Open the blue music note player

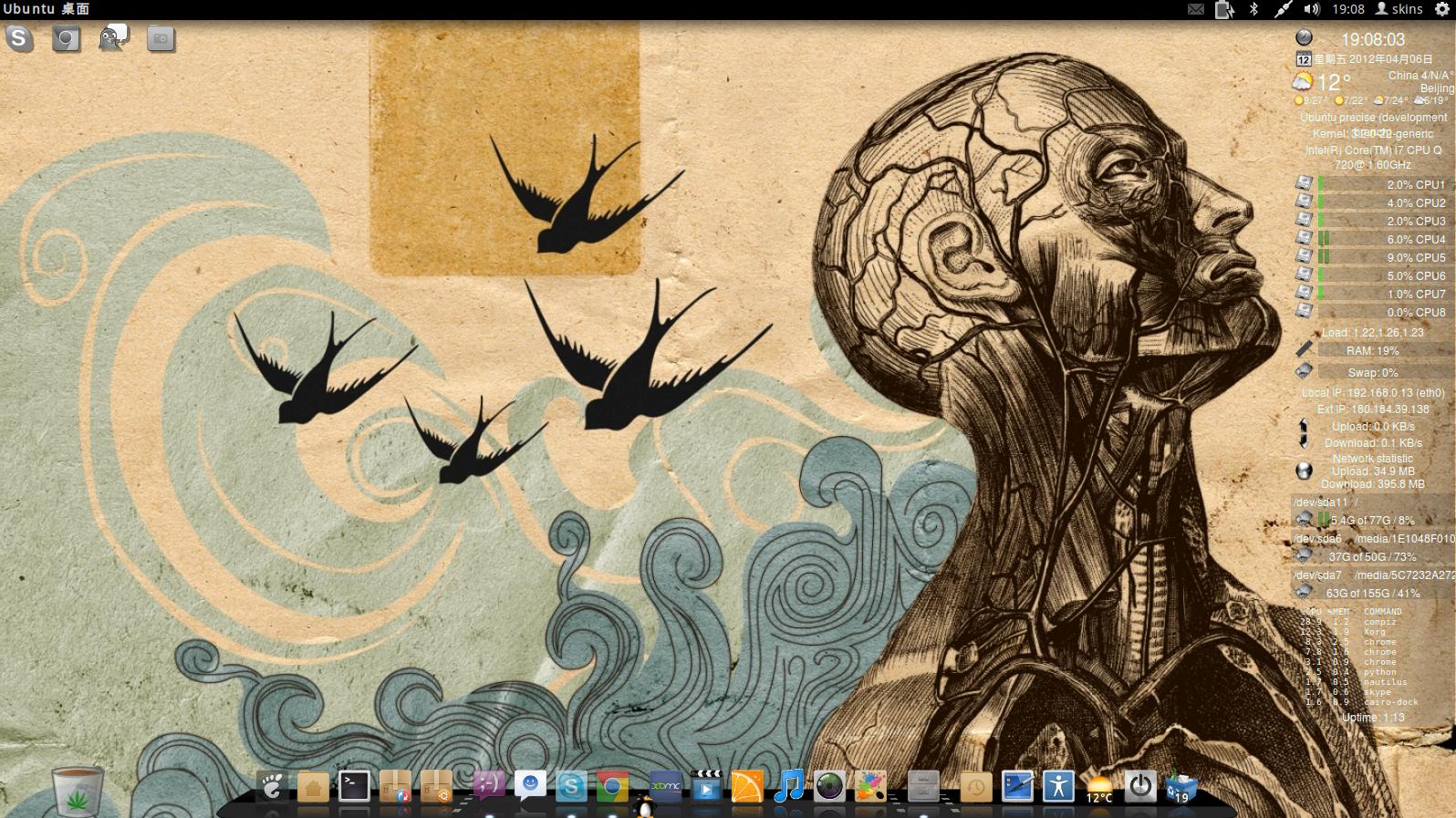click(788, 786)
